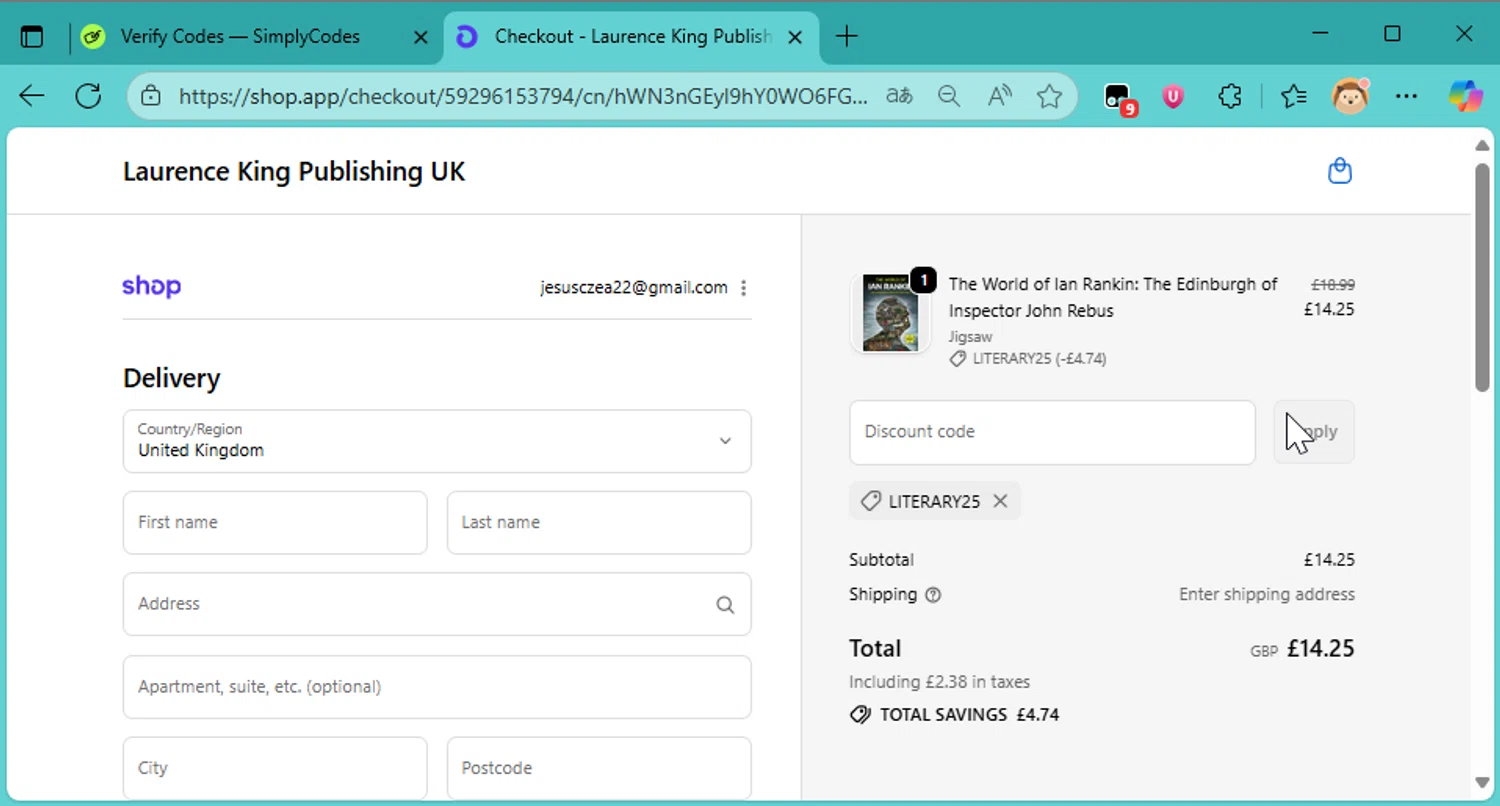Image resolution: width=1500 pixels, height=806 pixels.
Task: Click the Laurence King Publishing UK store name
Action: [x=294, y=171]
